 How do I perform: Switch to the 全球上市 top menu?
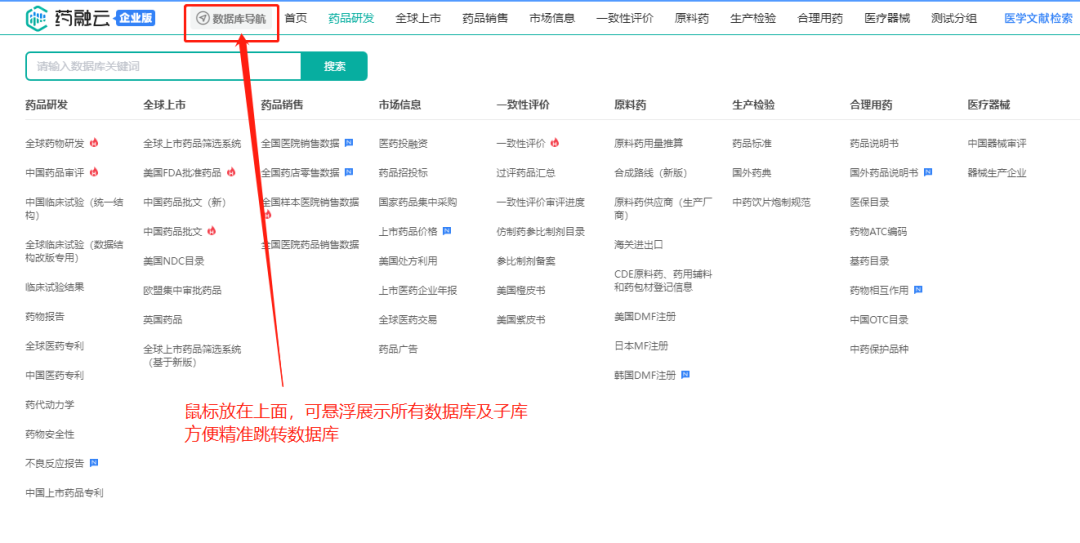pos(418,18)
